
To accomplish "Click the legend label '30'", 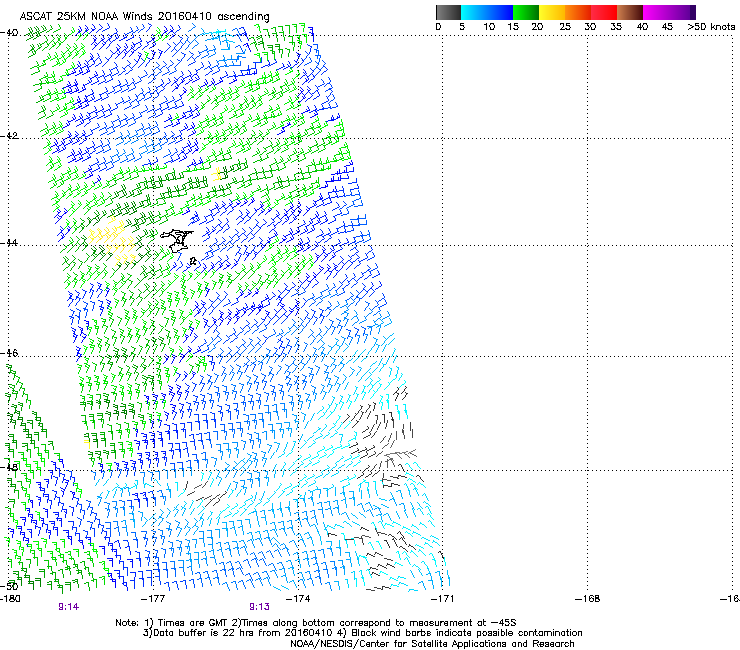I will [x=590, y=27].
